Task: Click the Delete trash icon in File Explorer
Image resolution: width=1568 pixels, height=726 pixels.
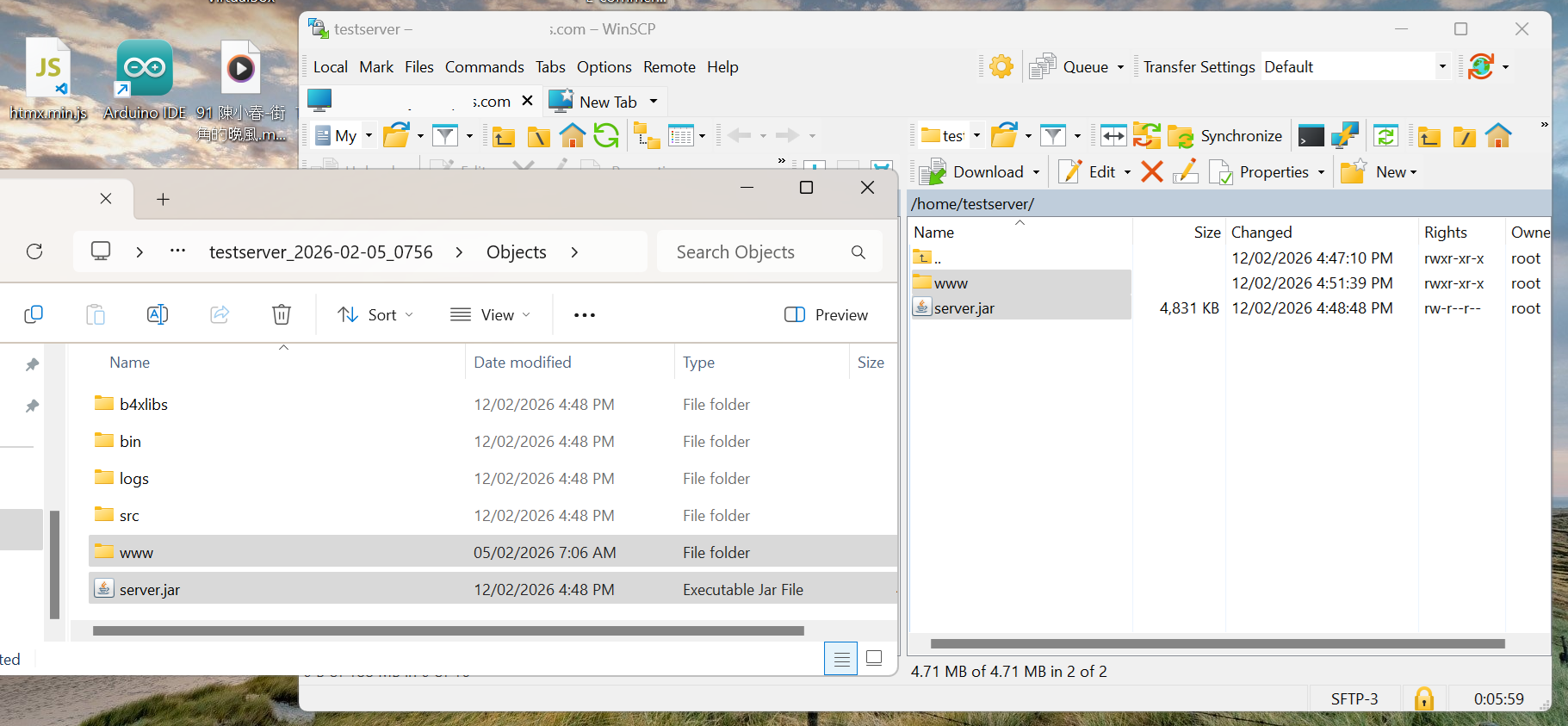Action: point(282,314)
